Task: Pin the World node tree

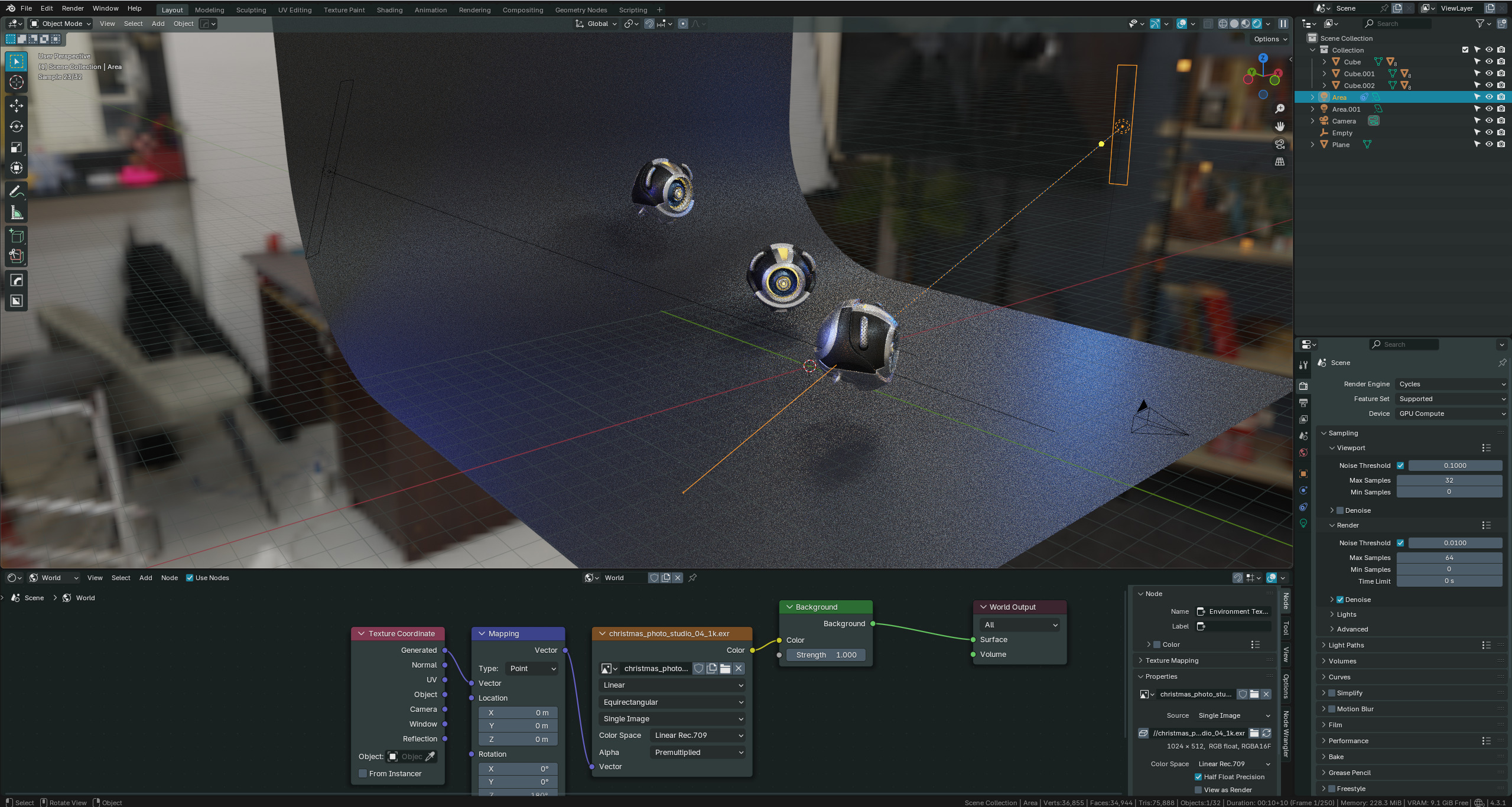Action: tap(692, 578)
